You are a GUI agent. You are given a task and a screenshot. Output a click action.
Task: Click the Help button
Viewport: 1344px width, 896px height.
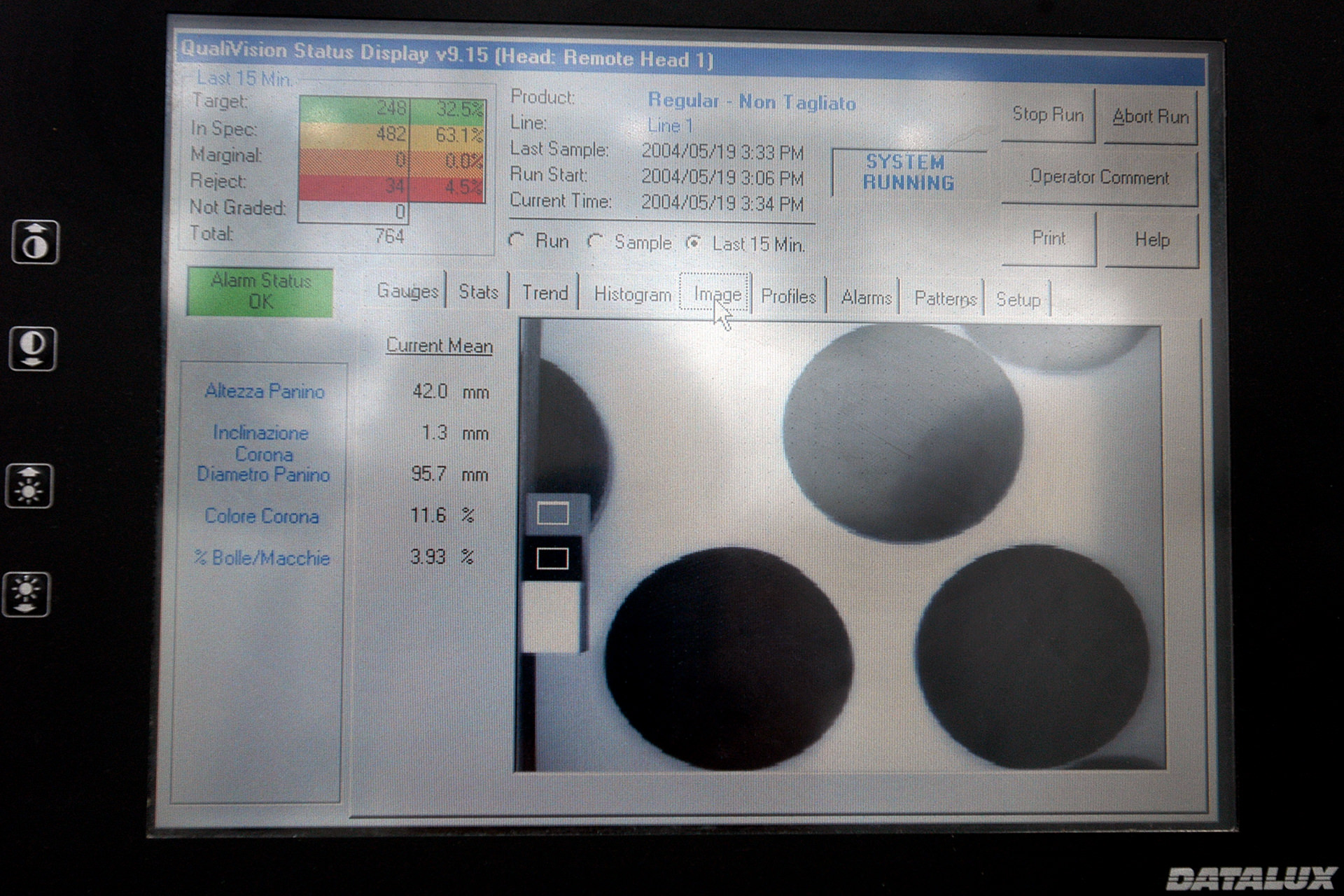(x=1151, y=240)
